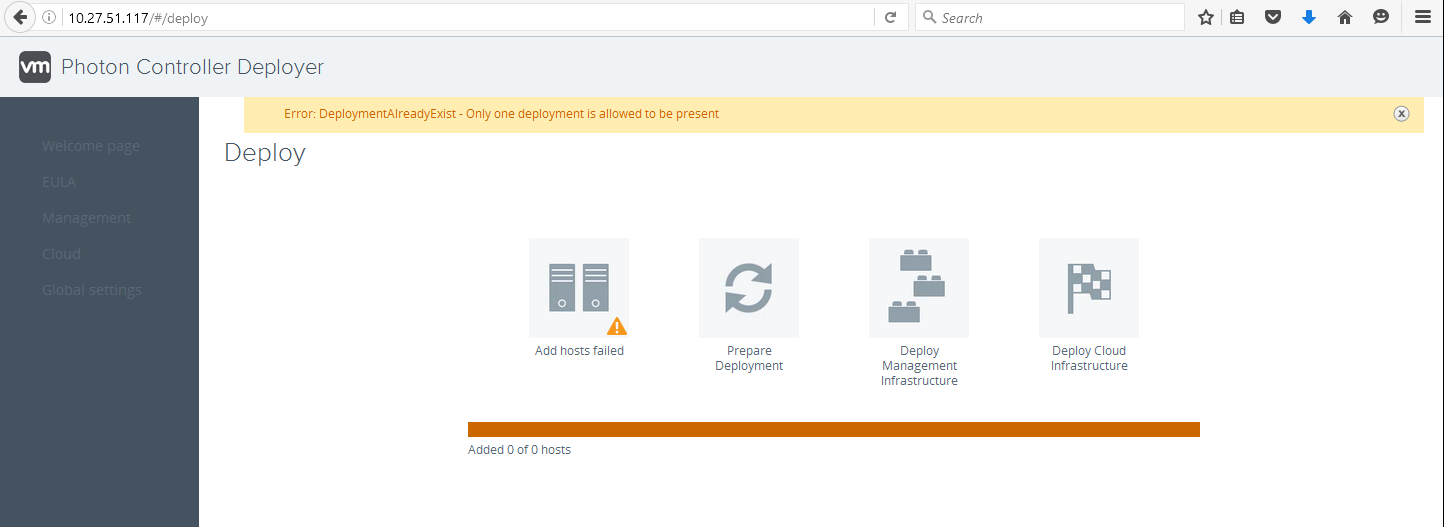Reload the page with refresh button

[890, 17]
